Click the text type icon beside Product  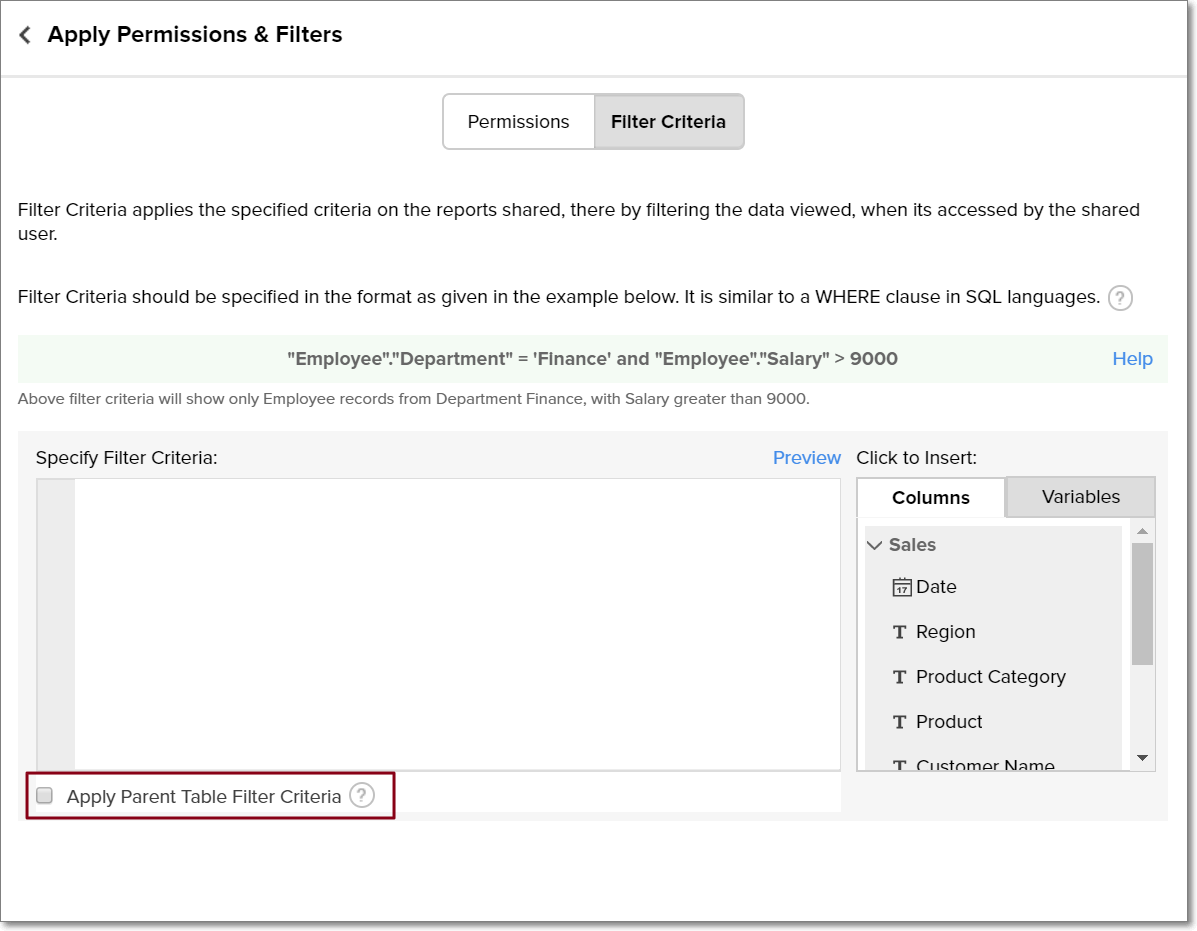tap(899, 722)
